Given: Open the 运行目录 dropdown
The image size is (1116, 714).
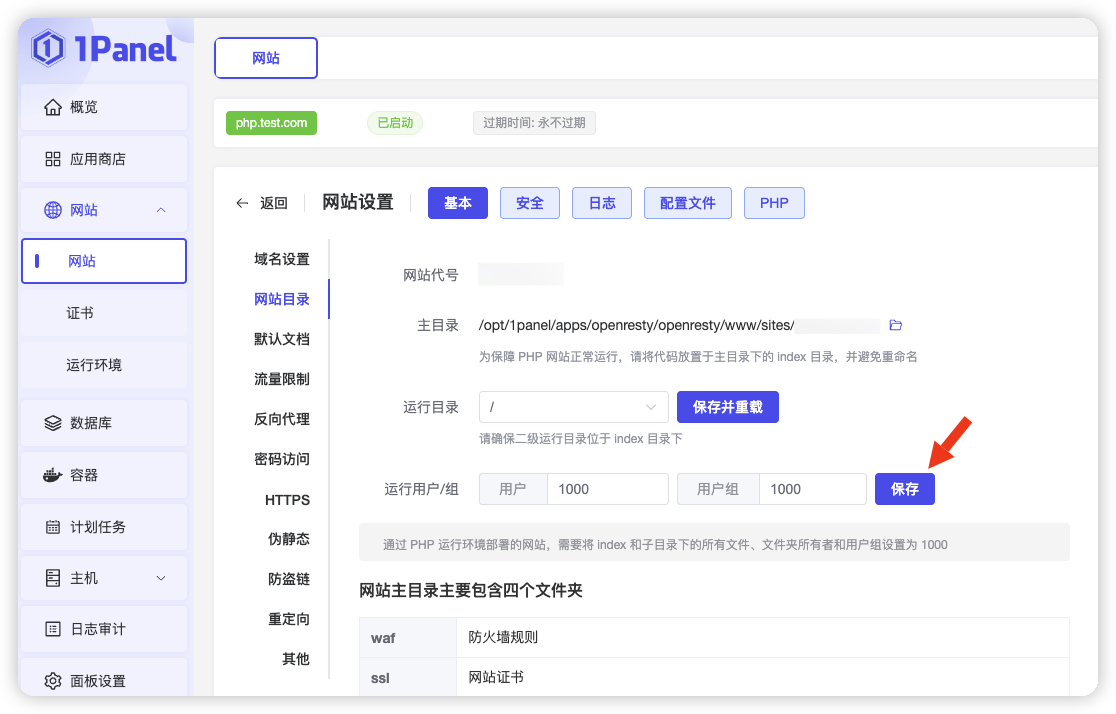Looking at the screenshot, I should [x=574, y=407].
